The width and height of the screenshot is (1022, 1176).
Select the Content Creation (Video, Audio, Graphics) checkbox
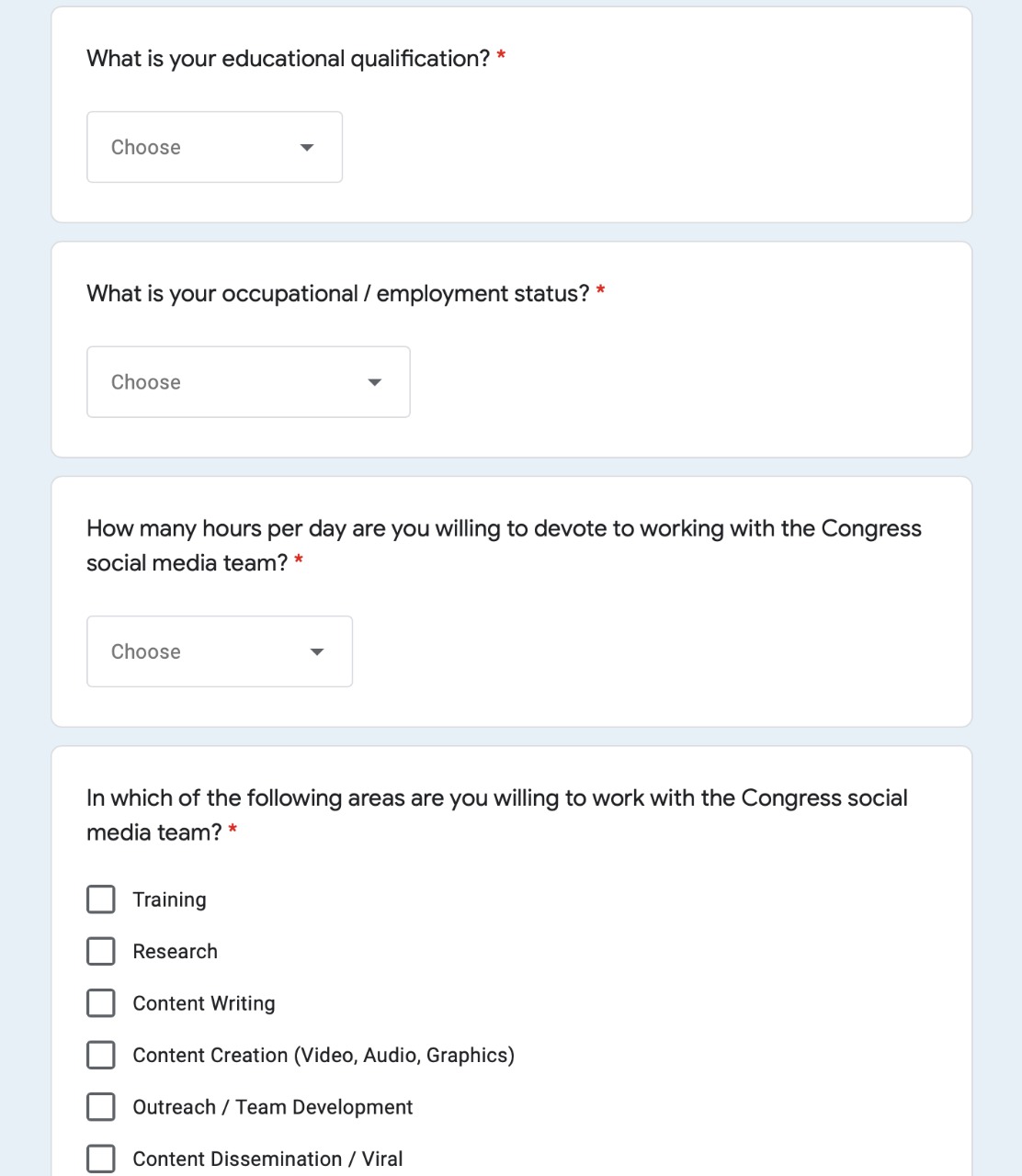[101, 1055]
